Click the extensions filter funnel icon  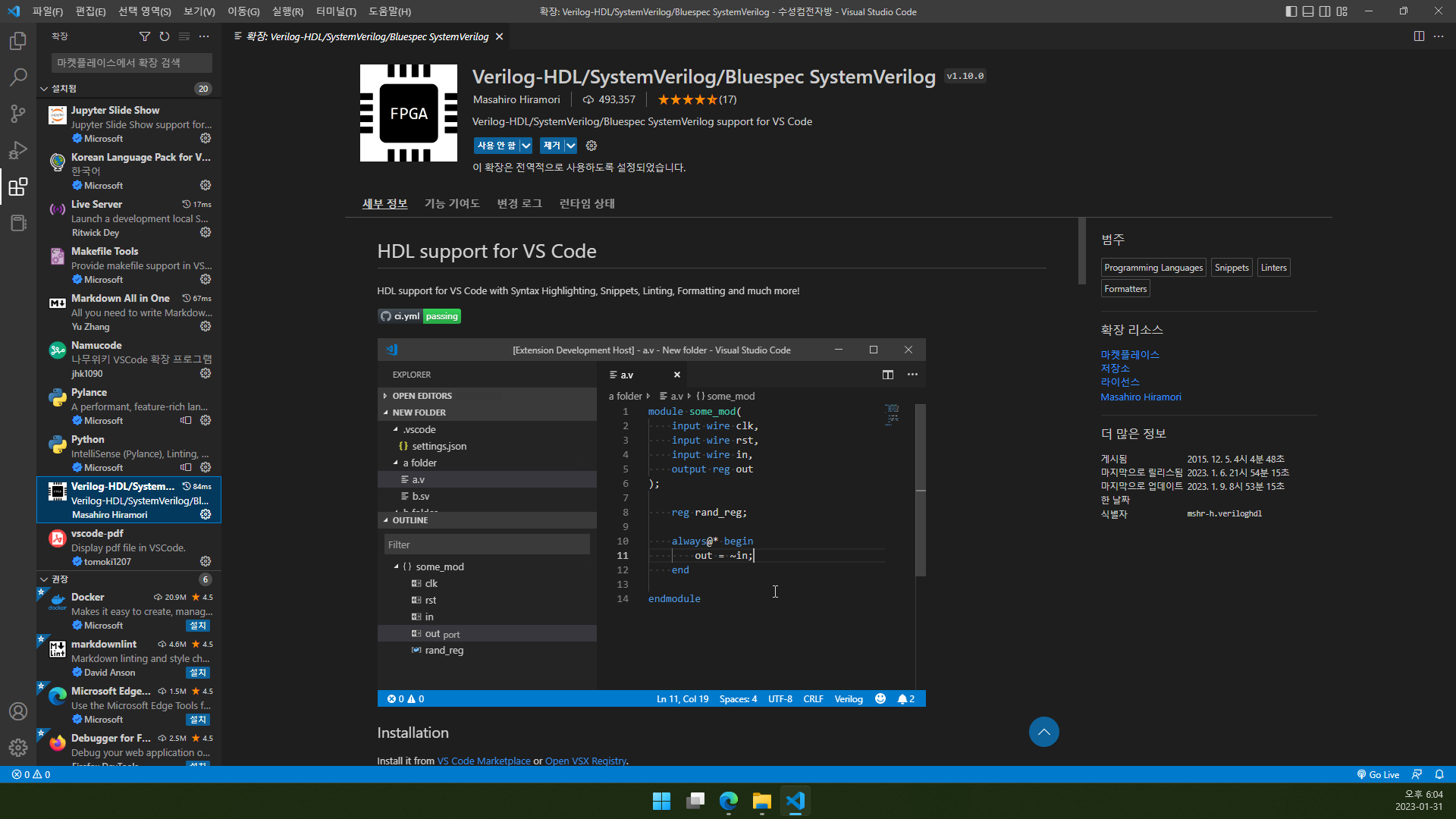145,36
